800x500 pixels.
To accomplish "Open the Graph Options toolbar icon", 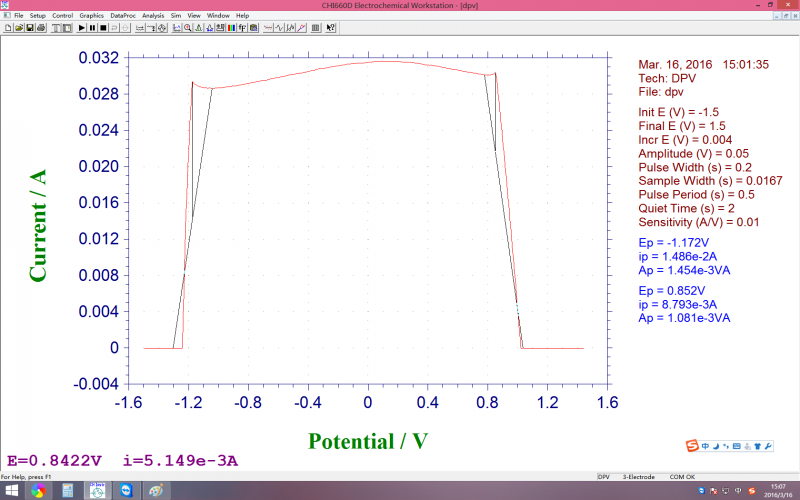I will (x=220, y=28).
